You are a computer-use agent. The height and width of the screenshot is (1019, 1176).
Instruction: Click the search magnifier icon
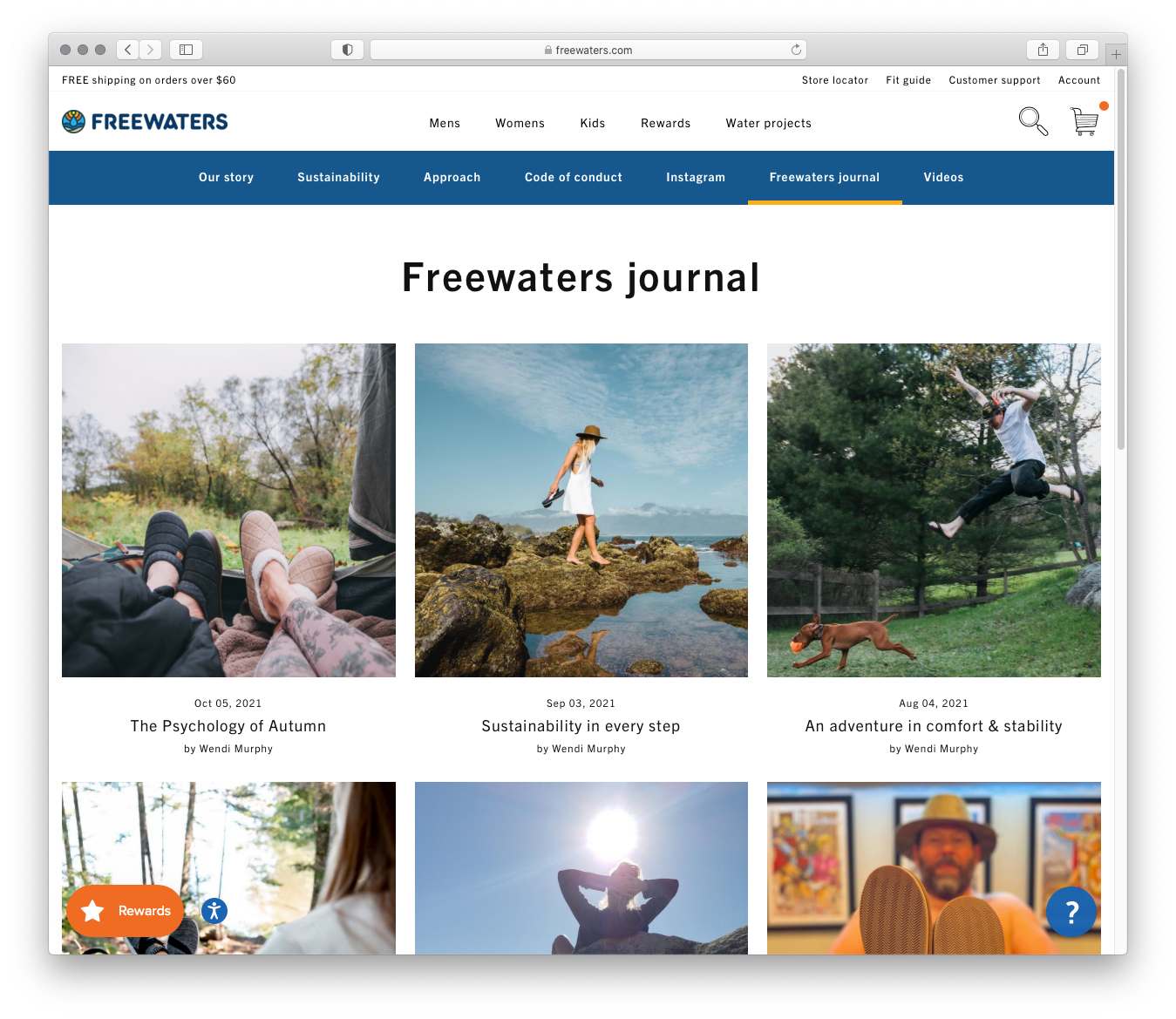pos(1033,121)
